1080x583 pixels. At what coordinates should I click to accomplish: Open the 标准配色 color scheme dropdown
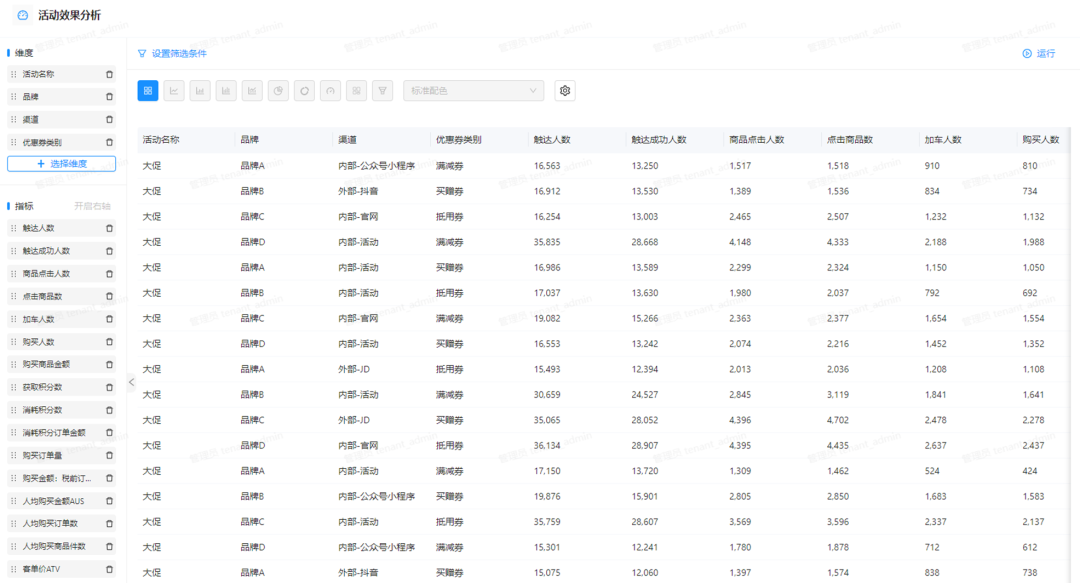(473, 90)
